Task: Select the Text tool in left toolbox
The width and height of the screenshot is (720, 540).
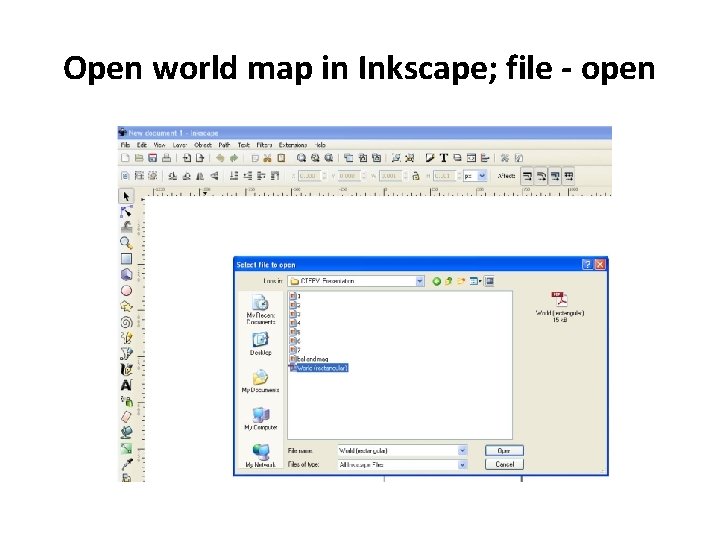Action: pos(126,385)
